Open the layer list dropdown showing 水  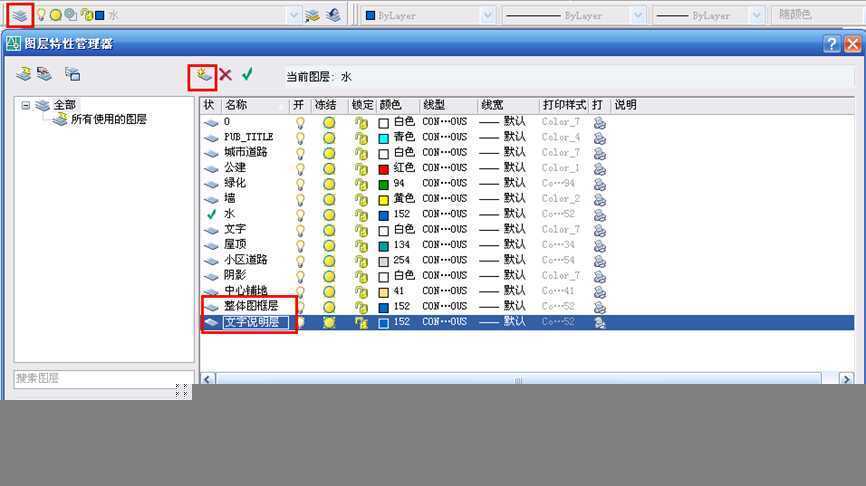tap(293, 15)
